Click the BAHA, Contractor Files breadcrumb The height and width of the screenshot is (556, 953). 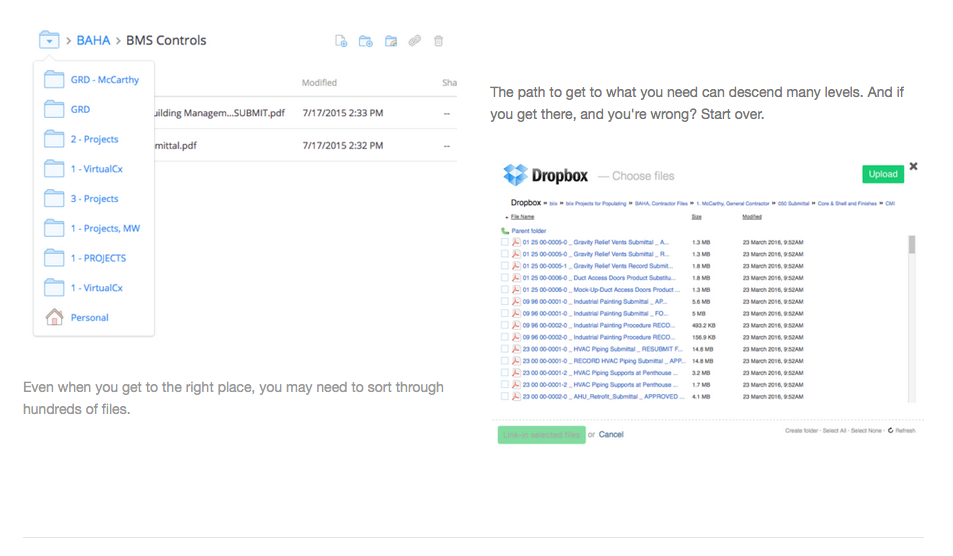661,204
